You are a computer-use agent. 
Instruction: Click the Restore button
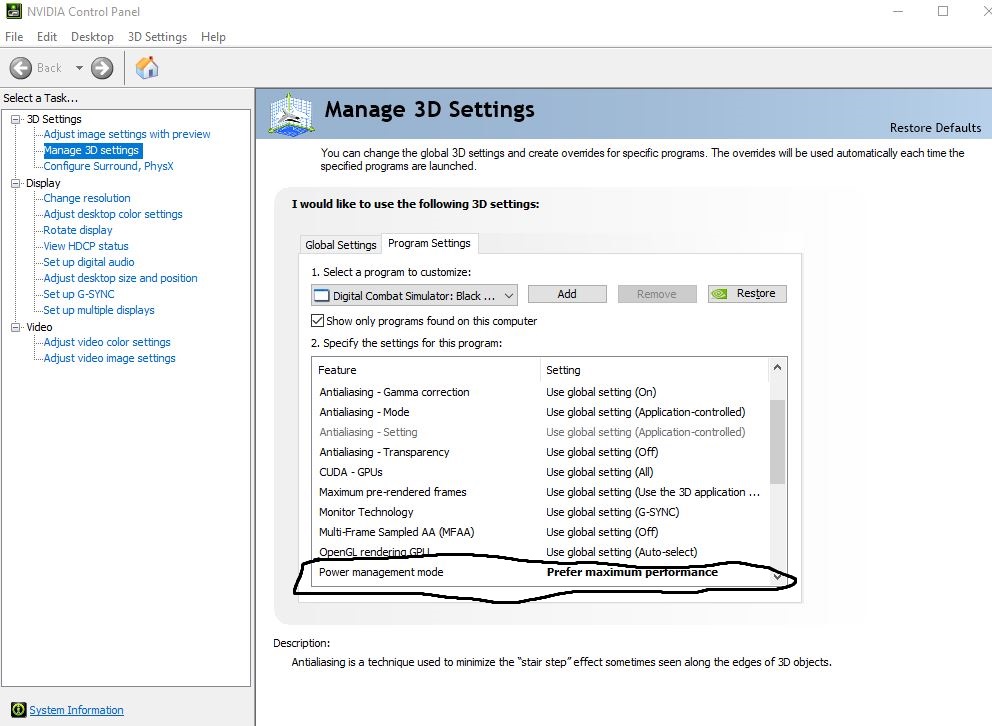[747, 294]
